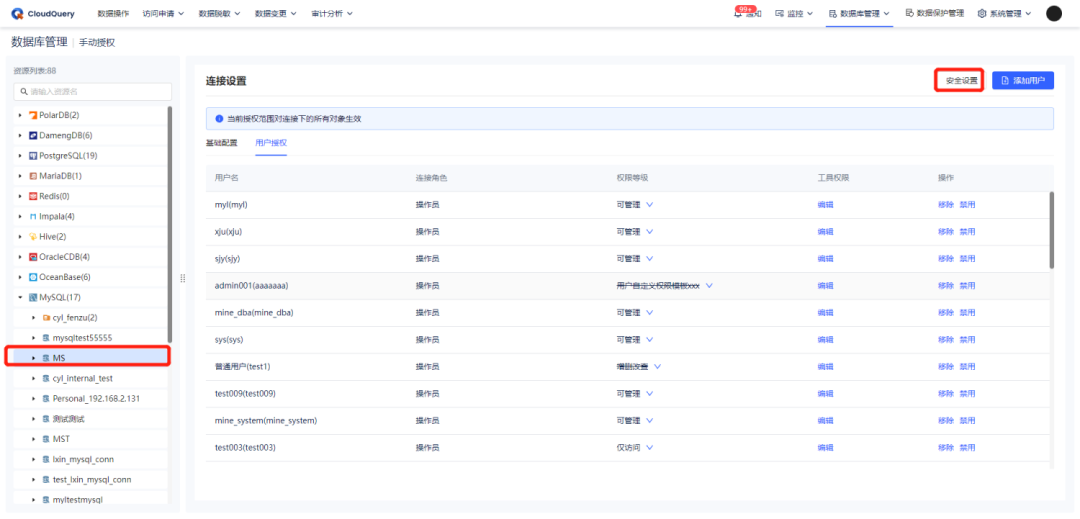Click the MariaDB database icon
Screen dimensions: 1080x519
(32, 176)
